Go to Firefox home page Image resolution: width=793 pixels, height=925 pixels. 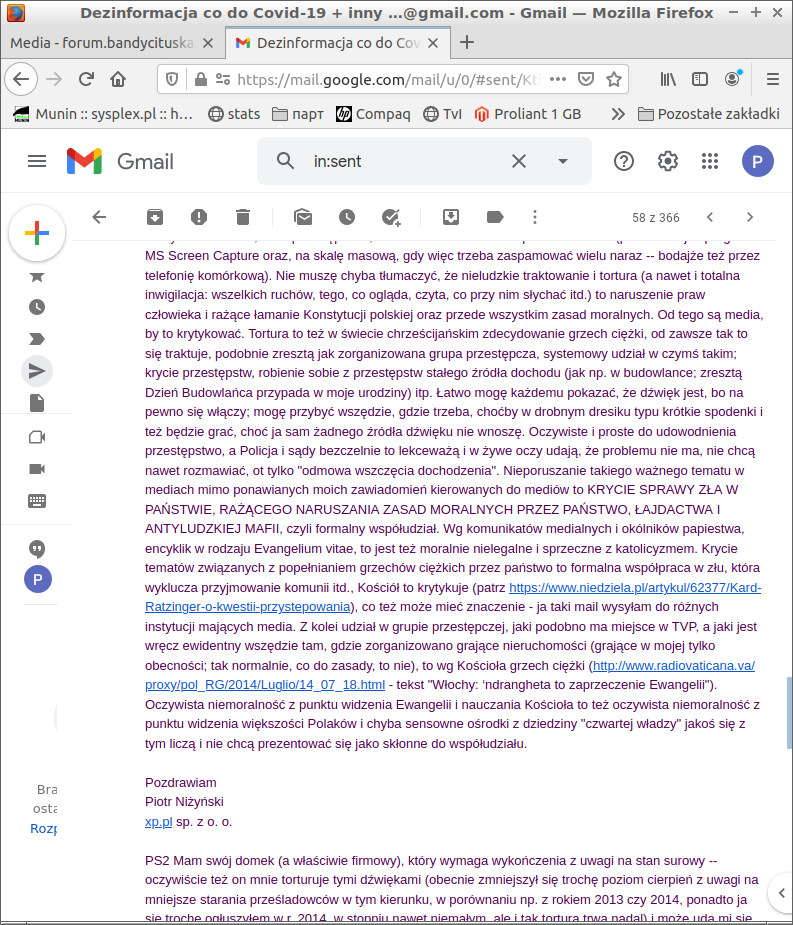coord(118,78)
